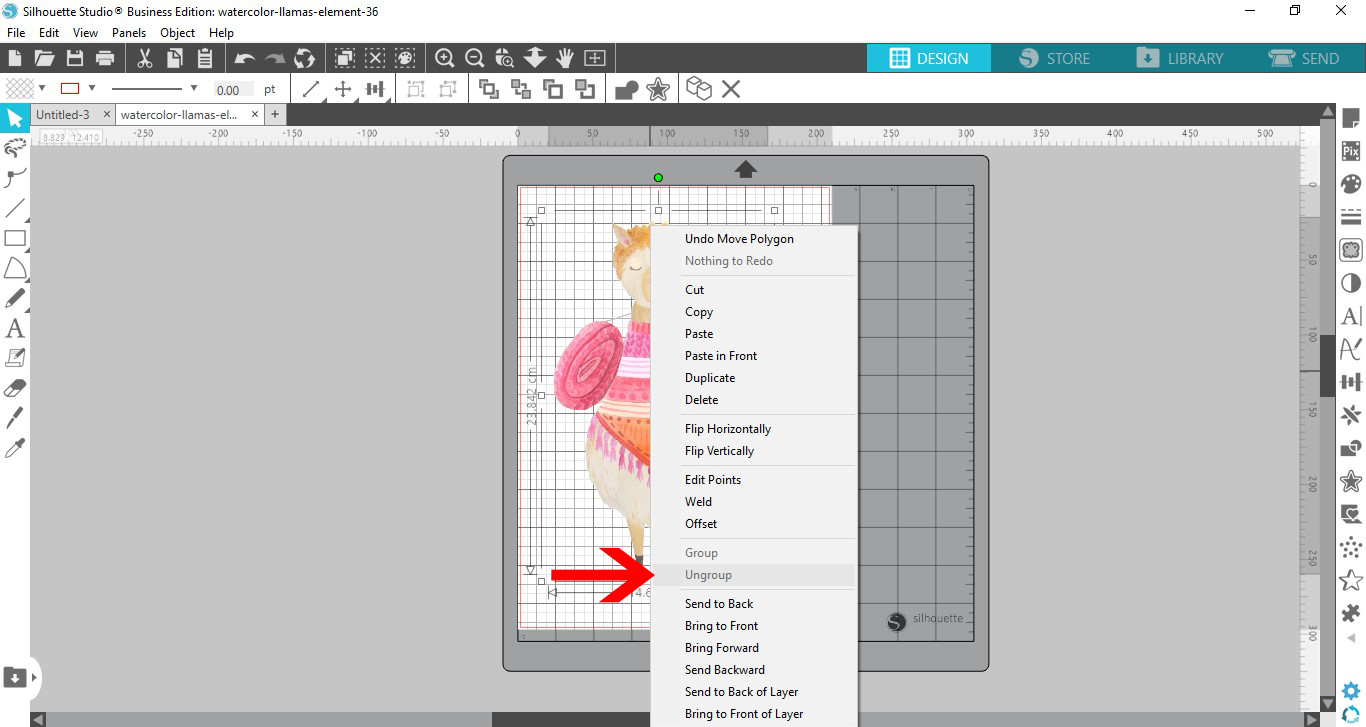Open the File menu
1366x727 pixels.
16,33
